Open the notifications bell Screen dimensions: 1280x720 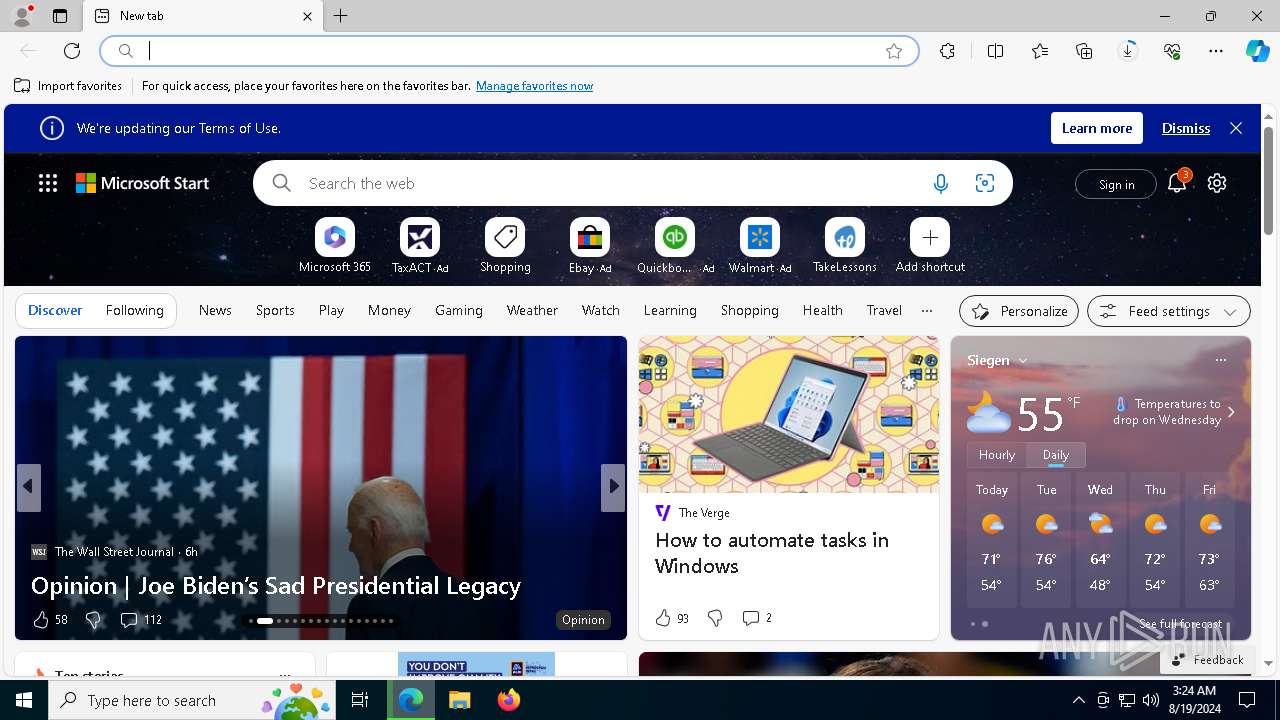click(x=1177, y=183)
